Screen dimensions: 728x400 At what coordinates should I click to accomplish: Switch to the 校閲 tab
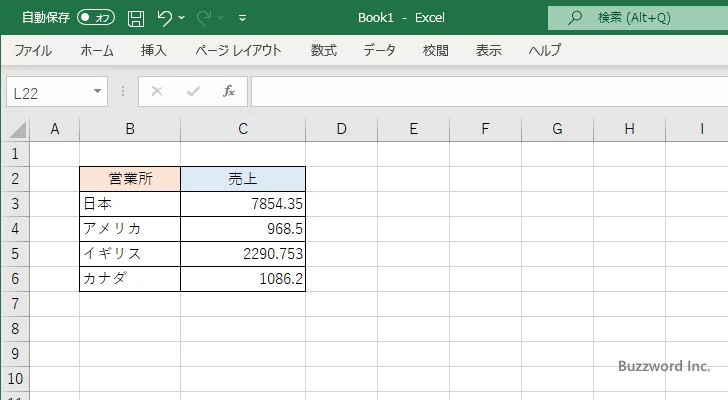point(436,50)
